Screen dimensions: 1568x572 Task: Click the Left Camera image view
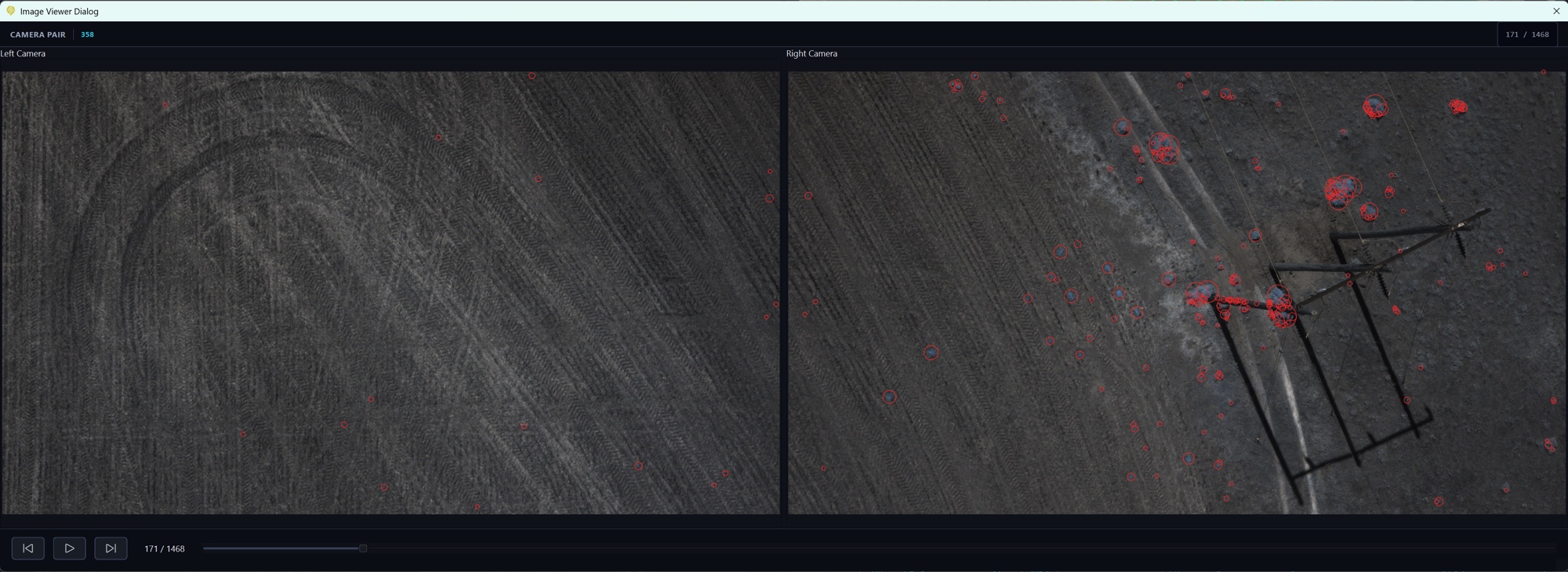[x=390, y=293]
